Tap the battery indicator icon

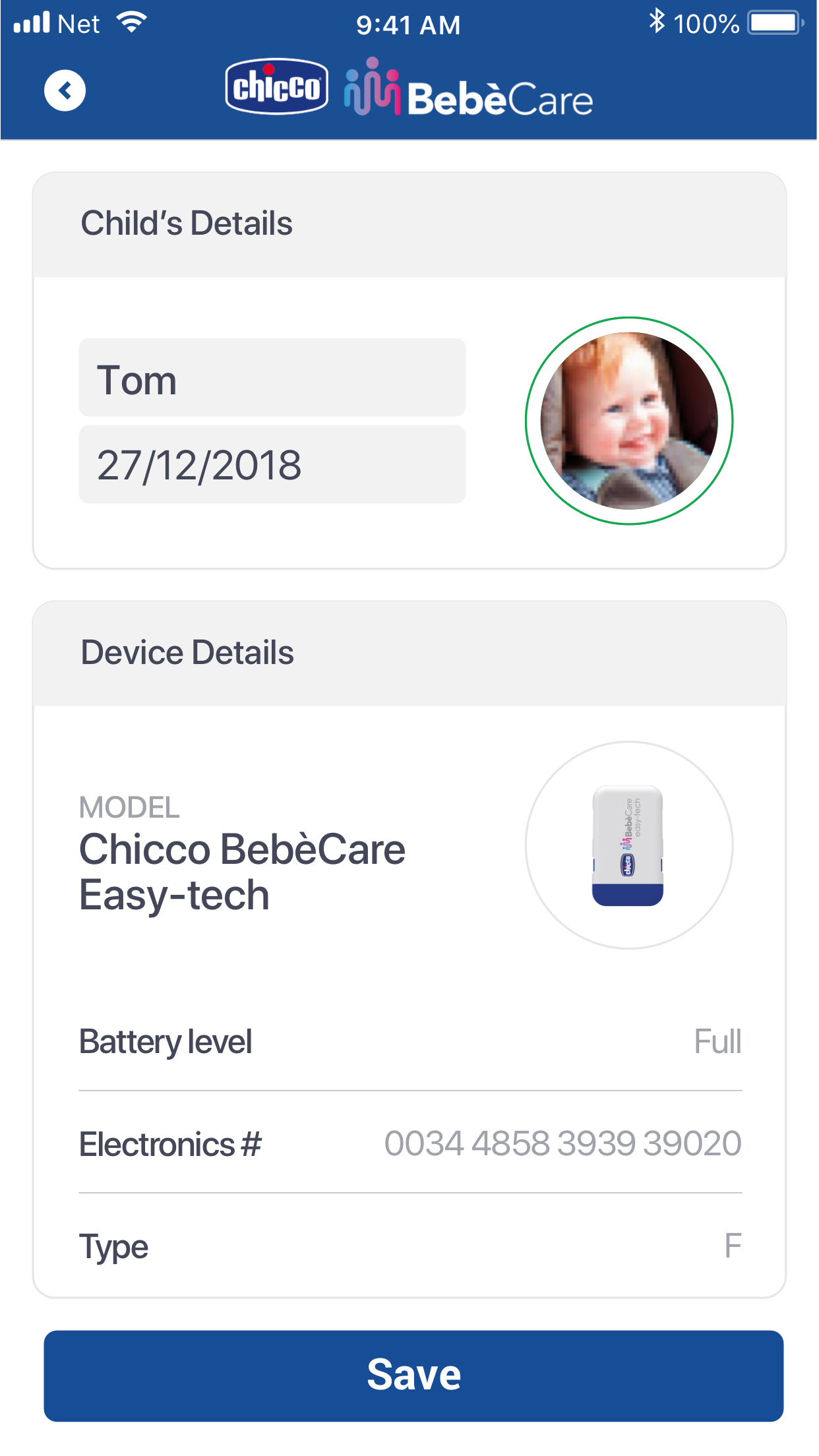[775, 23]
